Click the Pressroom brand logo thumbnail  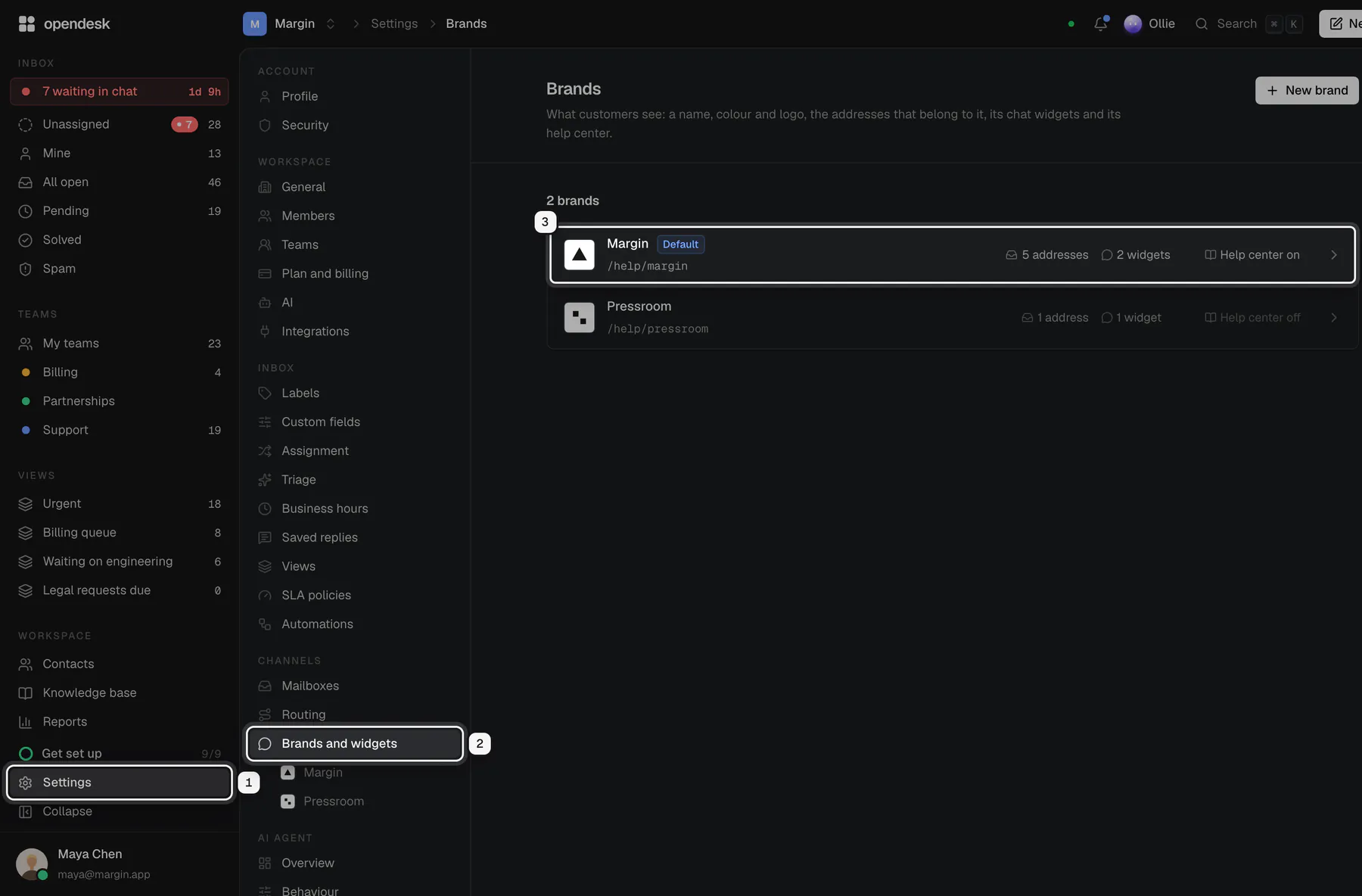(579, 318)
